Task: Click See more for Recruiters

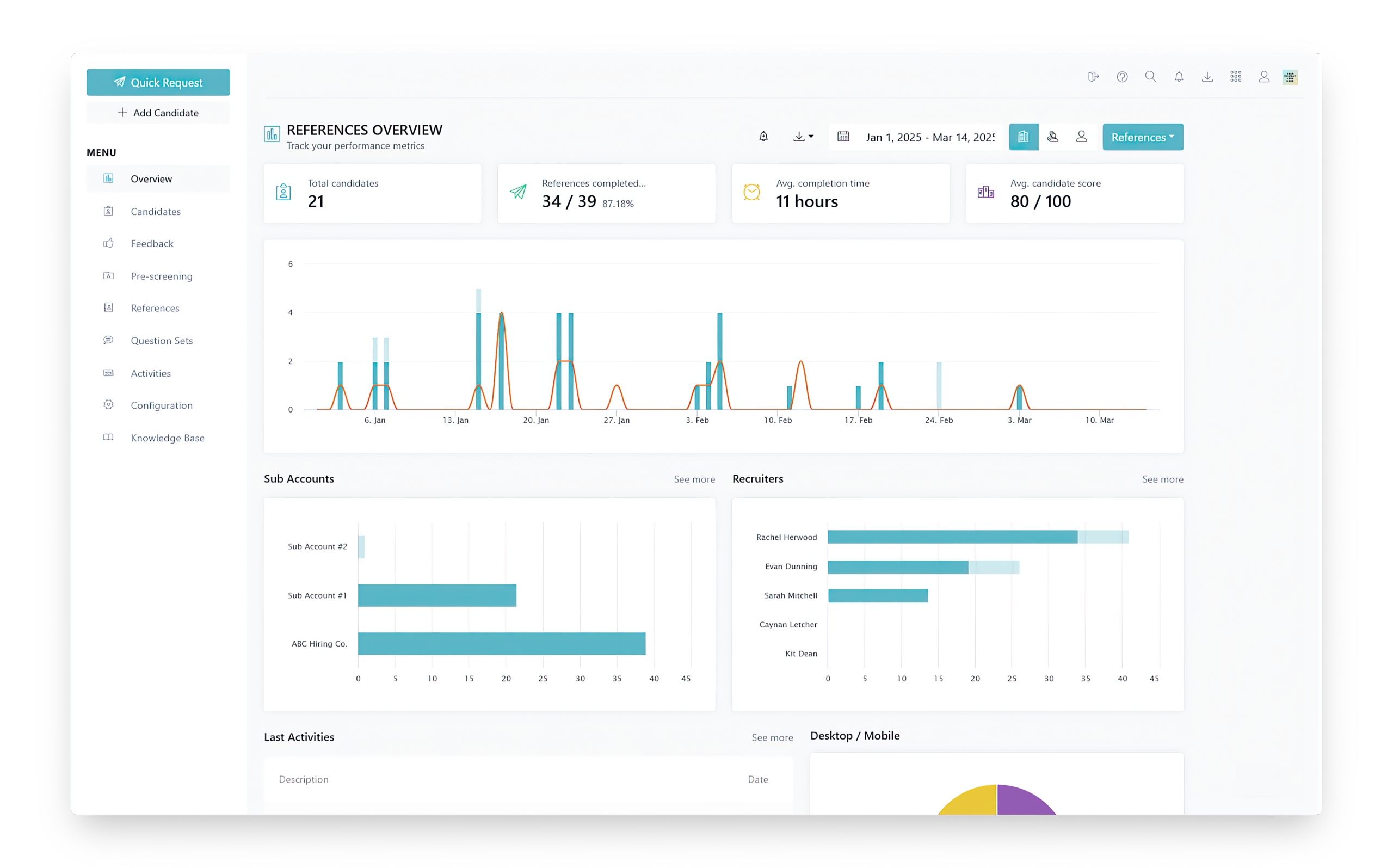Action: (x=1163, y=479)
